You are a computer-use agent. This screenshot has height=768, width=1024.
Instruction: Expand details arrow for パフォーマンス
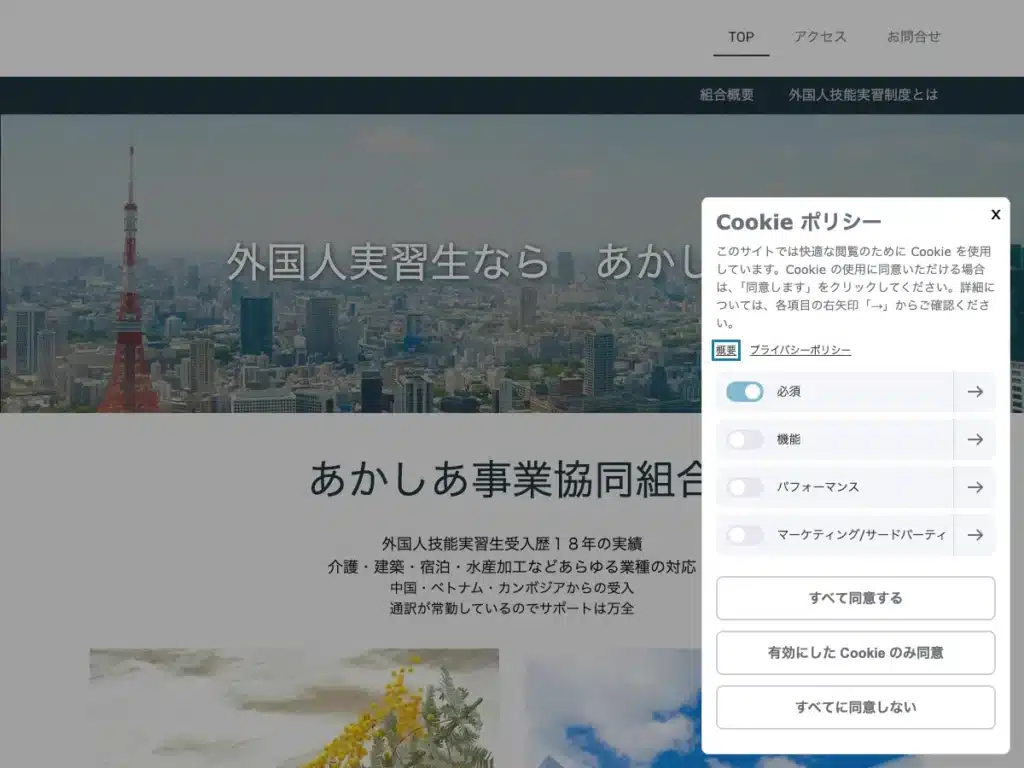(975, 487)
